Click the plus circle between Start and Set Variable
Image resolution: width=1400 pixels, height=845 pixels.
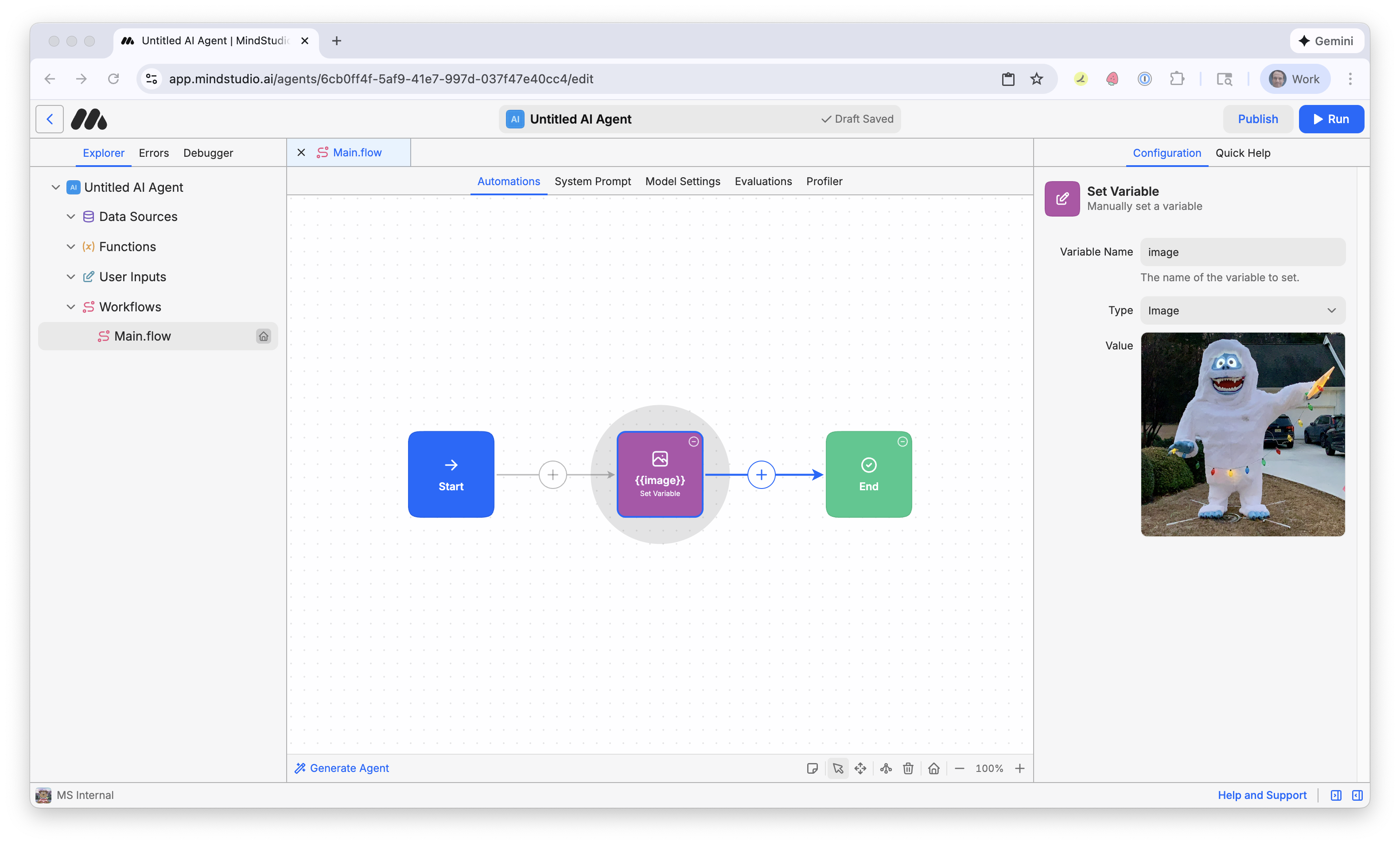pos(552,474)
